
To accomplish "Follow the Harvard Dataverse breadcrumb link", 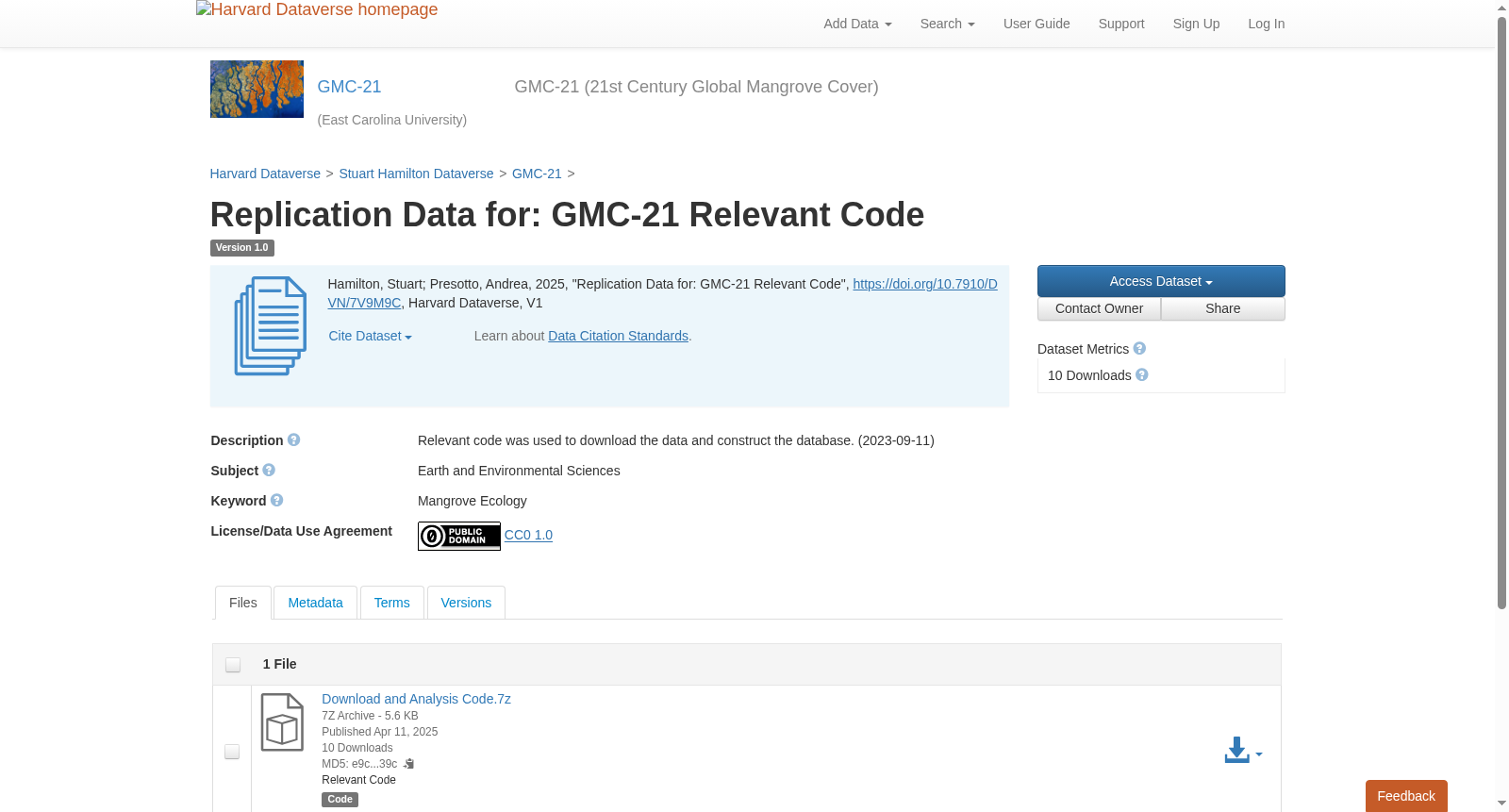I will (x=265, y=174).
